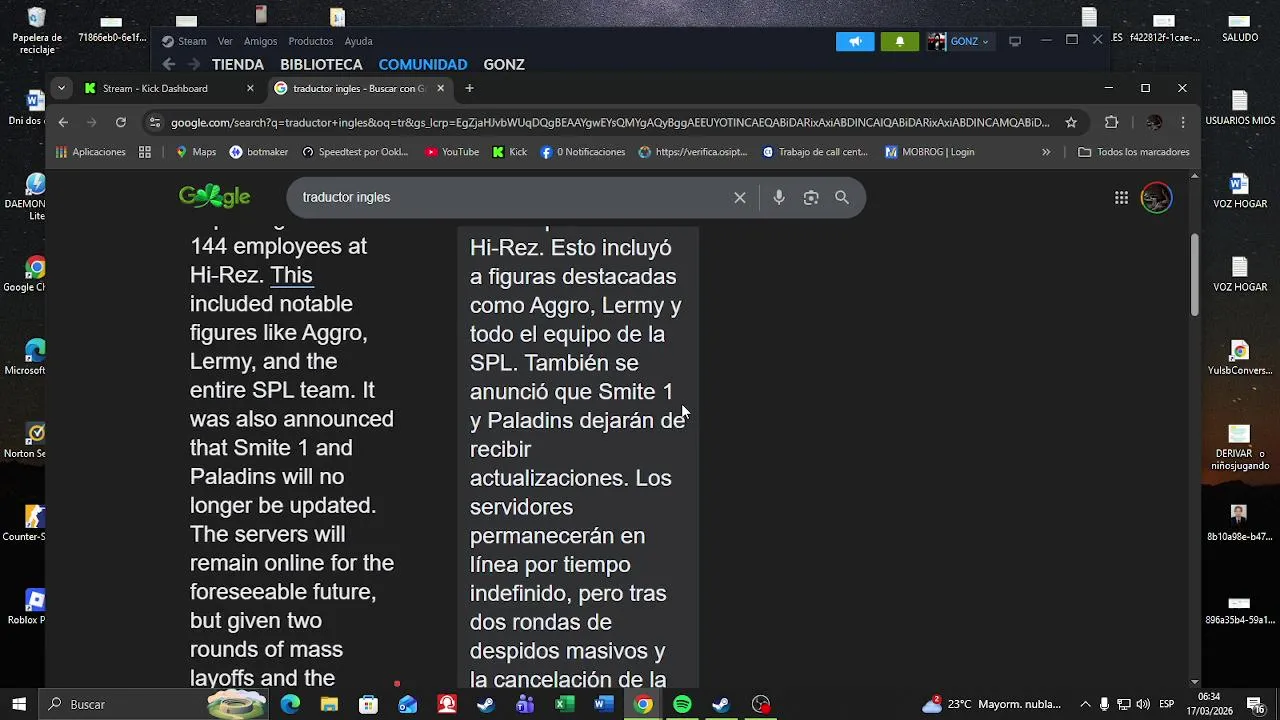Show more bookmarks with the chevron
This screenshot has height=720, width=1280.
pos(1046,152)
